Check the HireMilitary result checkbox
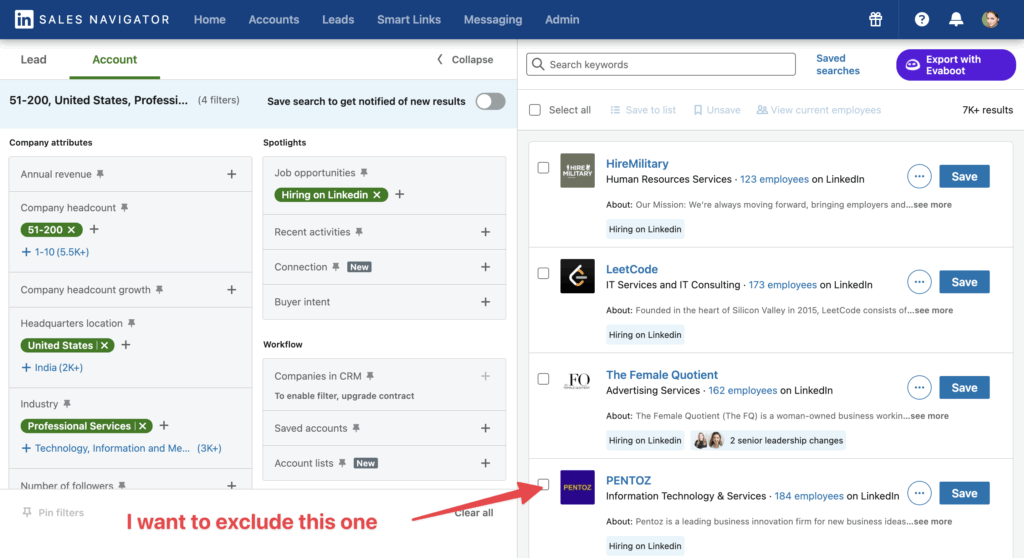Image resolution: width=1024 pixels, height=558 pixels. [543, 168]
